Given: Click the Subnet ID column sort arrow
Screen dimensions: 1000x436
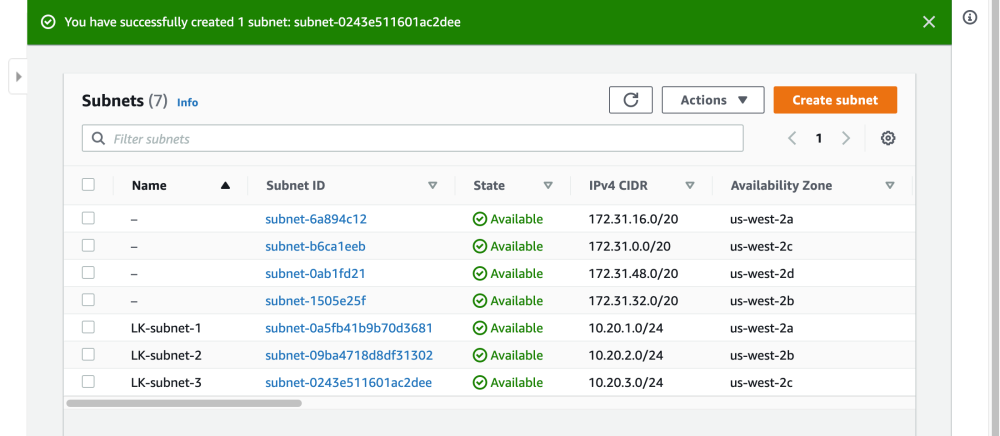Looking at the screenshot, I should click(x=433, y=185).
